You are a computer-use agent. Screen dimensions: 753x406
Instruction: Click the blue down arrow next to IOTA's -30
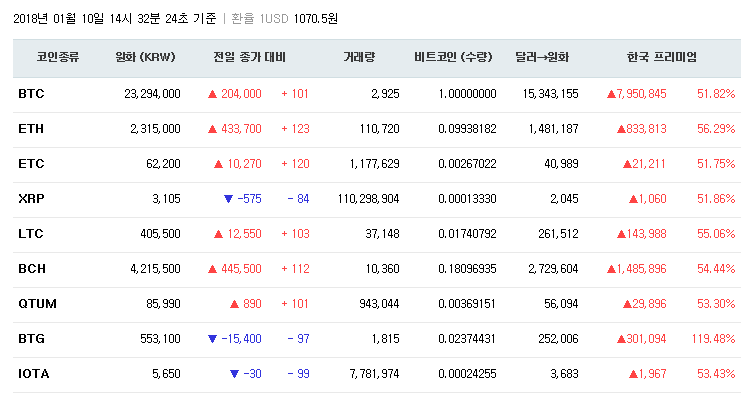[234, 374]
